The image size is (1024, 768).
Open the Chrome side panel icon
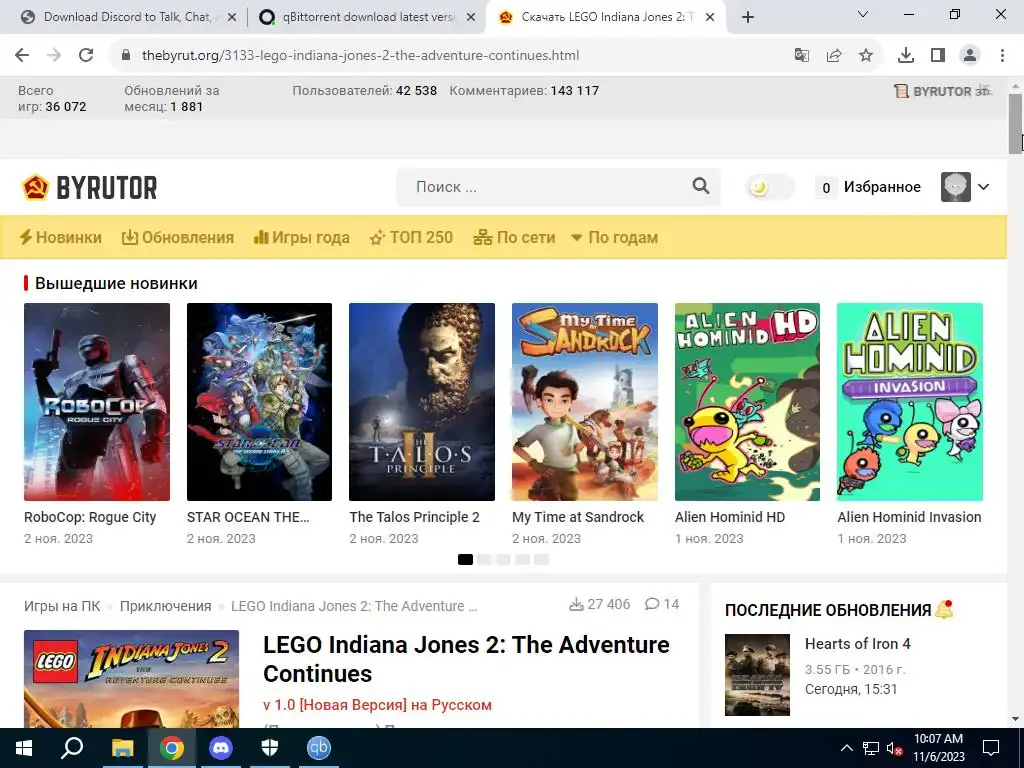pos(938,56)
